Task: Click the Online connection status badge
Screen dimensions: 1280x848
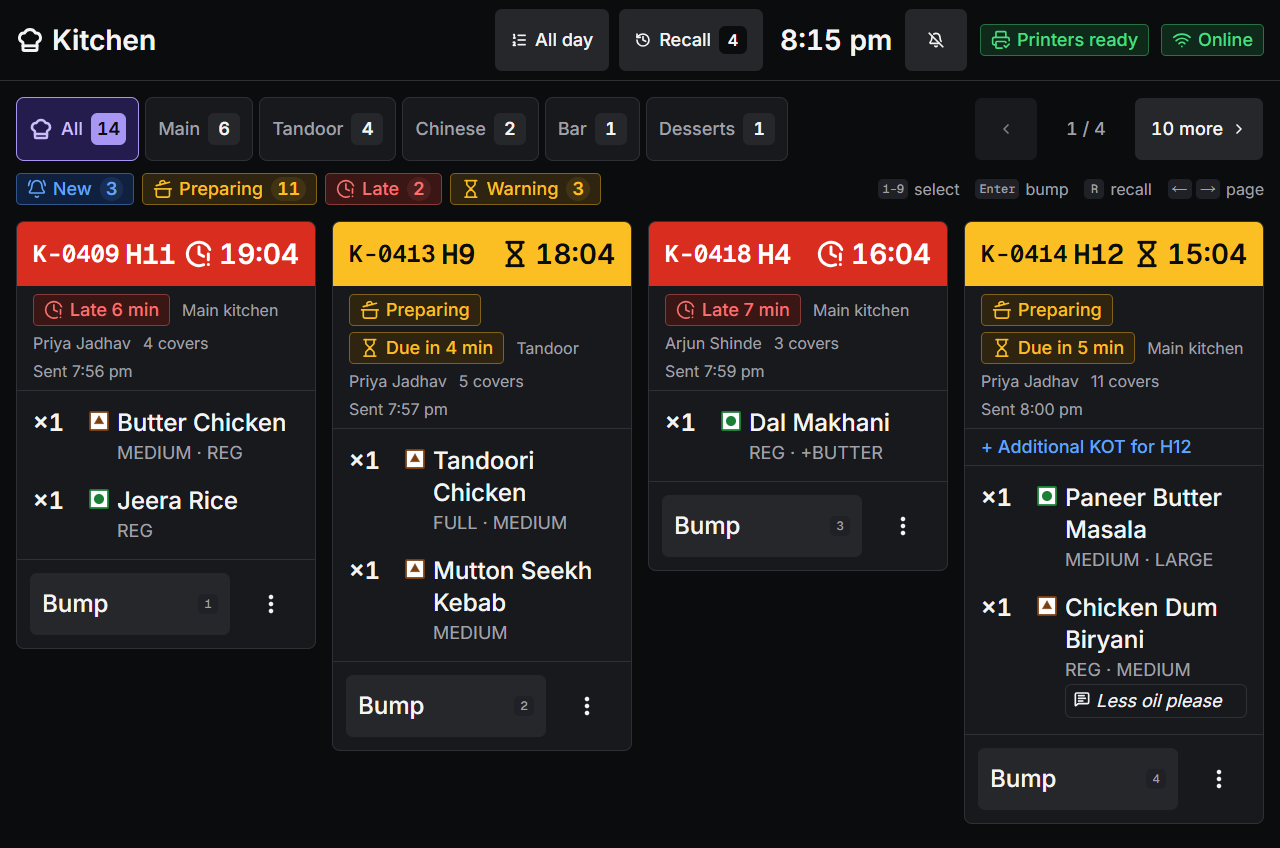Action: 1212,40
